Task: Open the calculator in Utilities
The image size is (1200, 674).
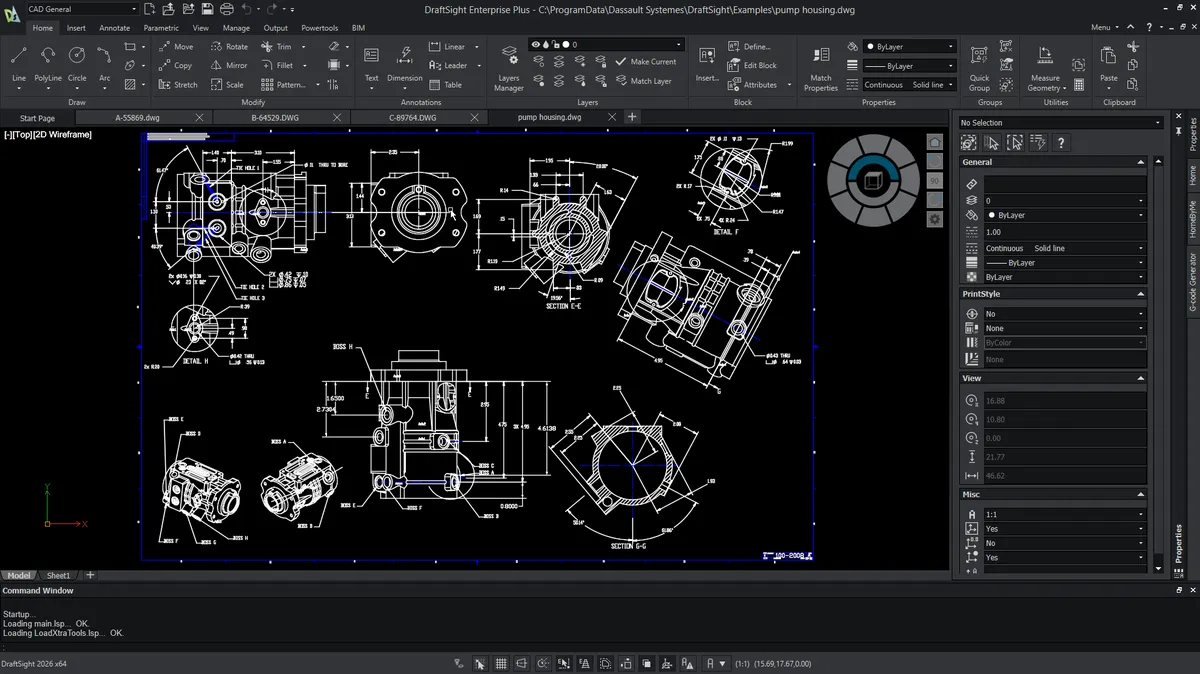Action: pyautogui.click(x=1079, y=85)
